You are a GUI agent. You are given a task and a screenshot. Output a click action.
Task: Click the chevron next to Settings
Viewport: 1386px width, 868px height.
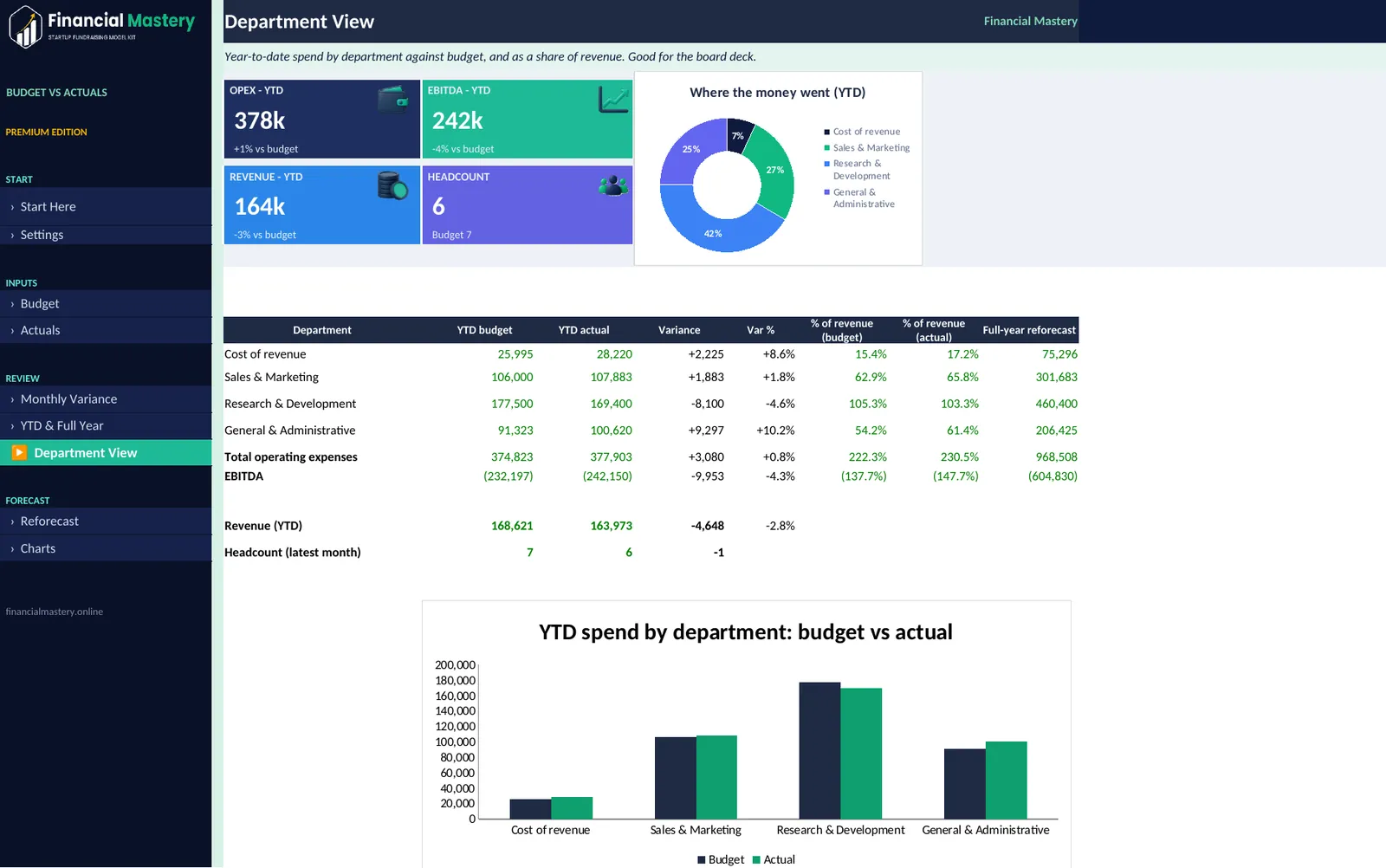12,235
